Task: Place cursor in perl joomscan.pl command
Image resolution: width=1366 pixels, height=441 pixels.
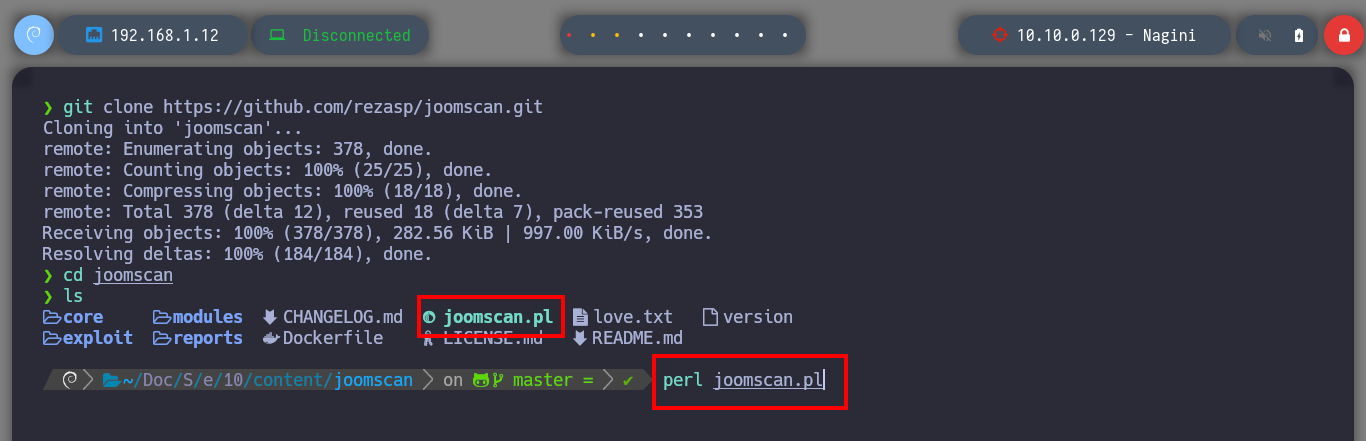Action: [742, 380]
